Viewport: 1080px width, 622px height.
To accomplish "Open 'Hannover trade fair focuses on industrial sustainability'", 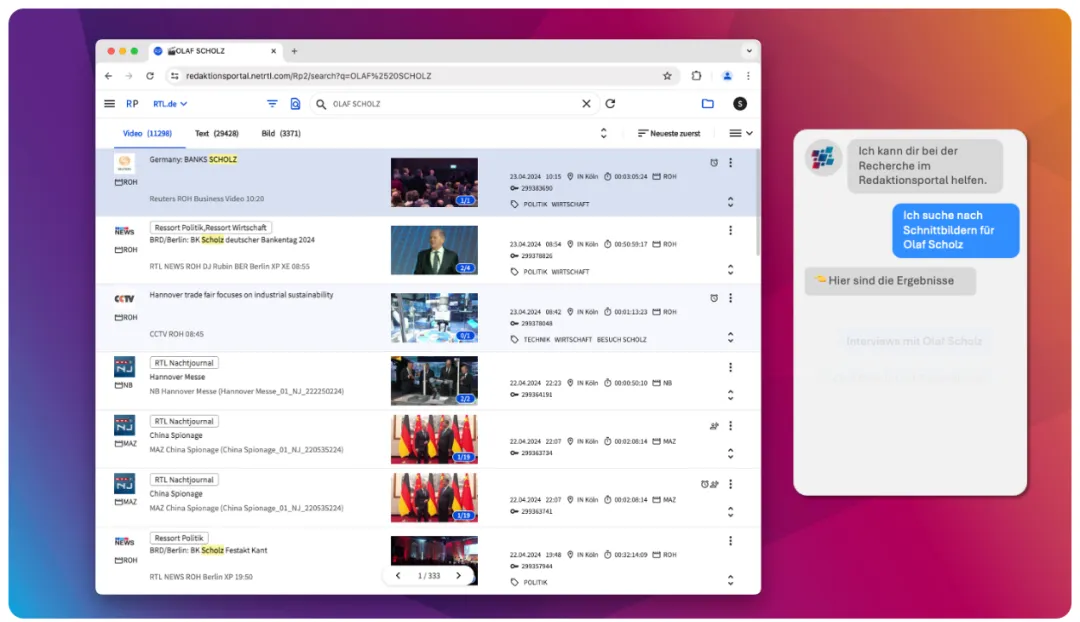I will click(241, 295).
